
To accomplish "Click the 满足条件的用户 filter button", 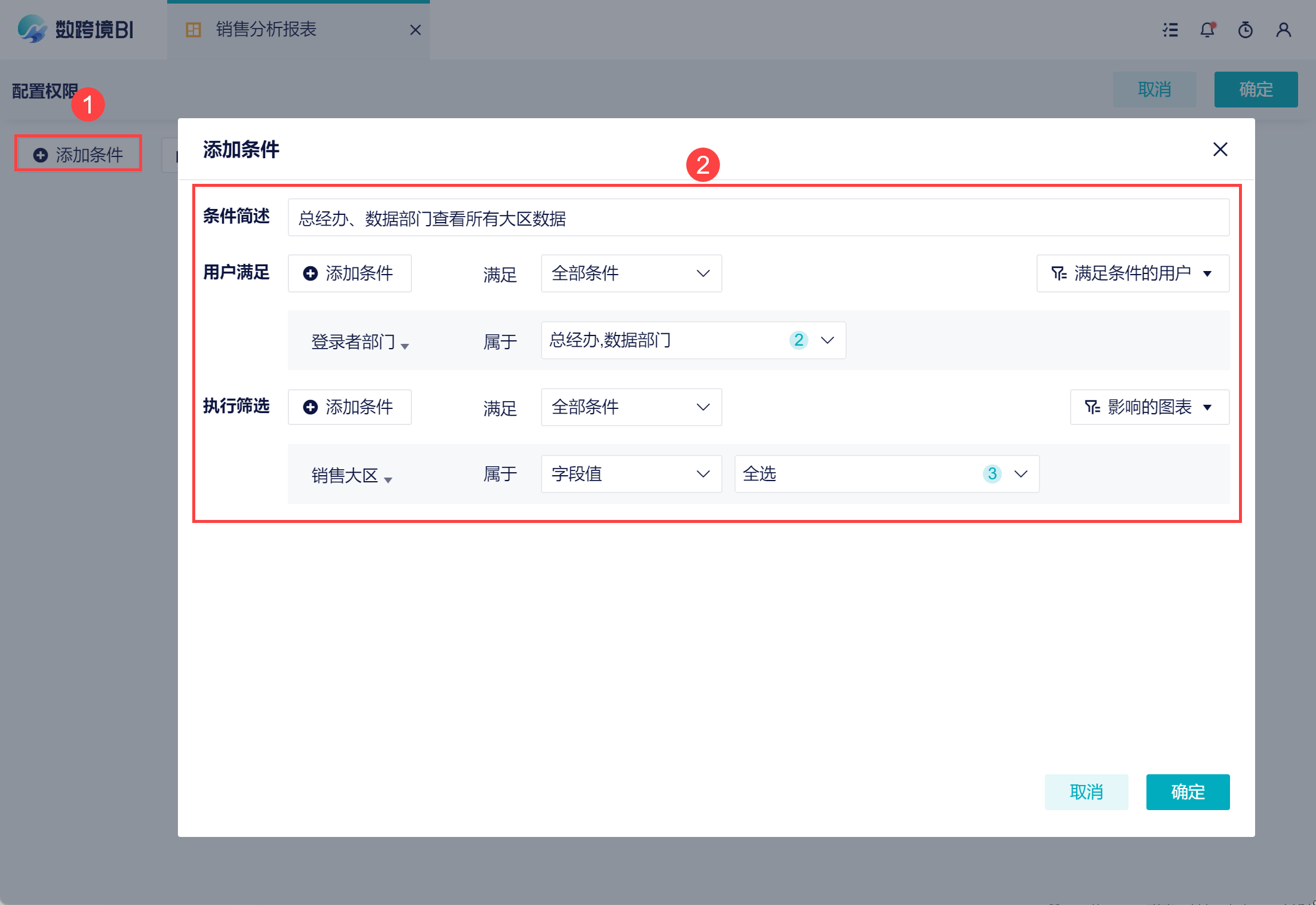I will click(x=1132, y=273).
